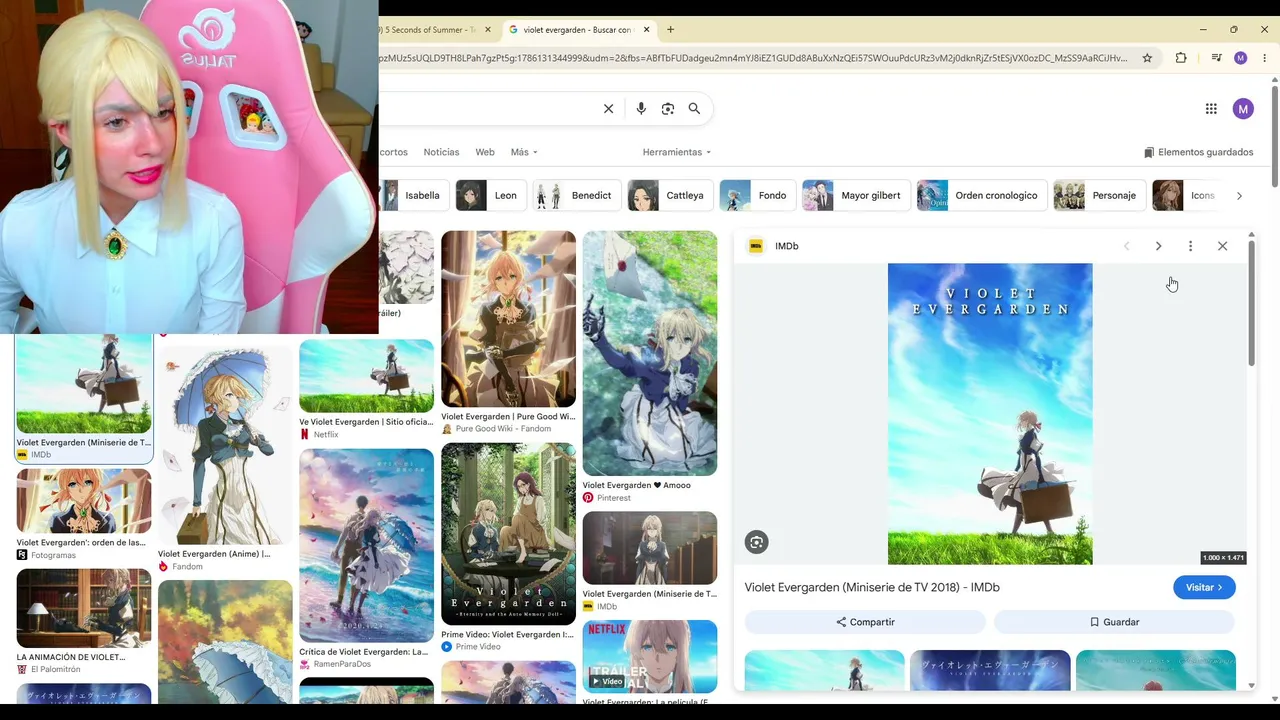Open the El Palomitrón animation image result
This screenshot has width=1280, height=720.
(x=83, y=609)
